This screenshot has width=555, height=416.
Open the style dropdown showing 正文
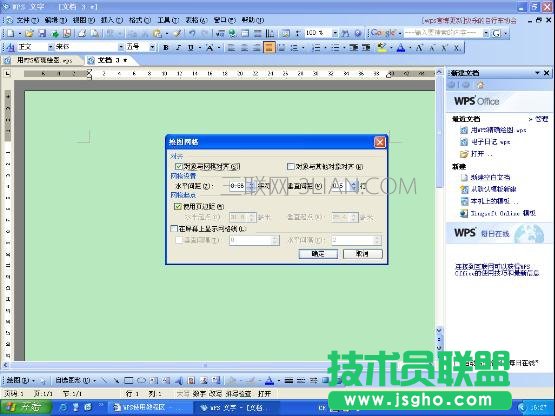coord(50,47)
